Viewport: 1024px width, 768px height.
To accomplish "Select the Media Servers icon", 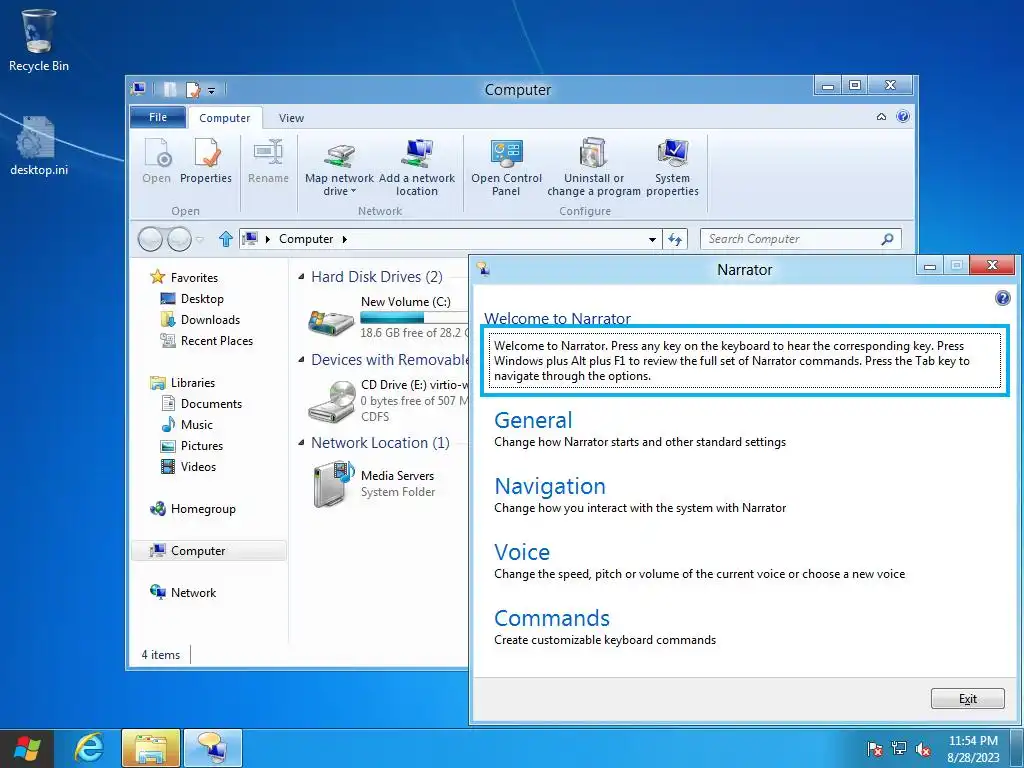I will point(333,483).
